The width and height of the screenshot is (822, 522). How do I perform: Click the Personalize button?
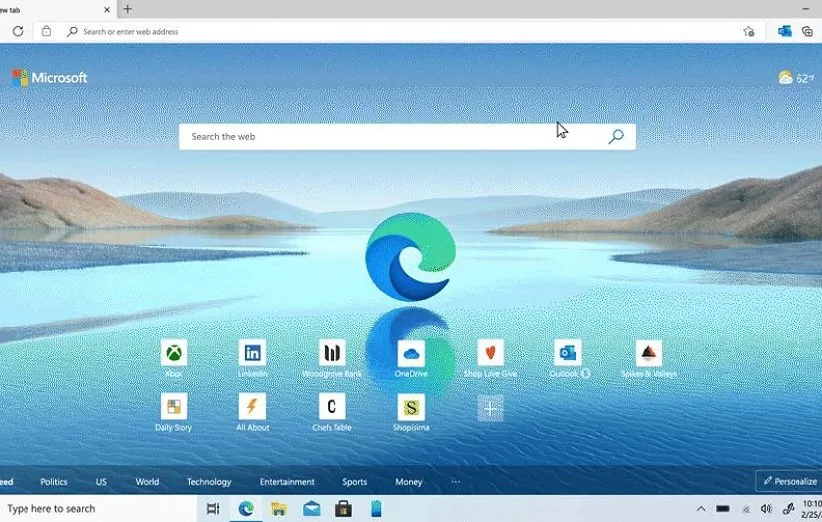point(789,481)
